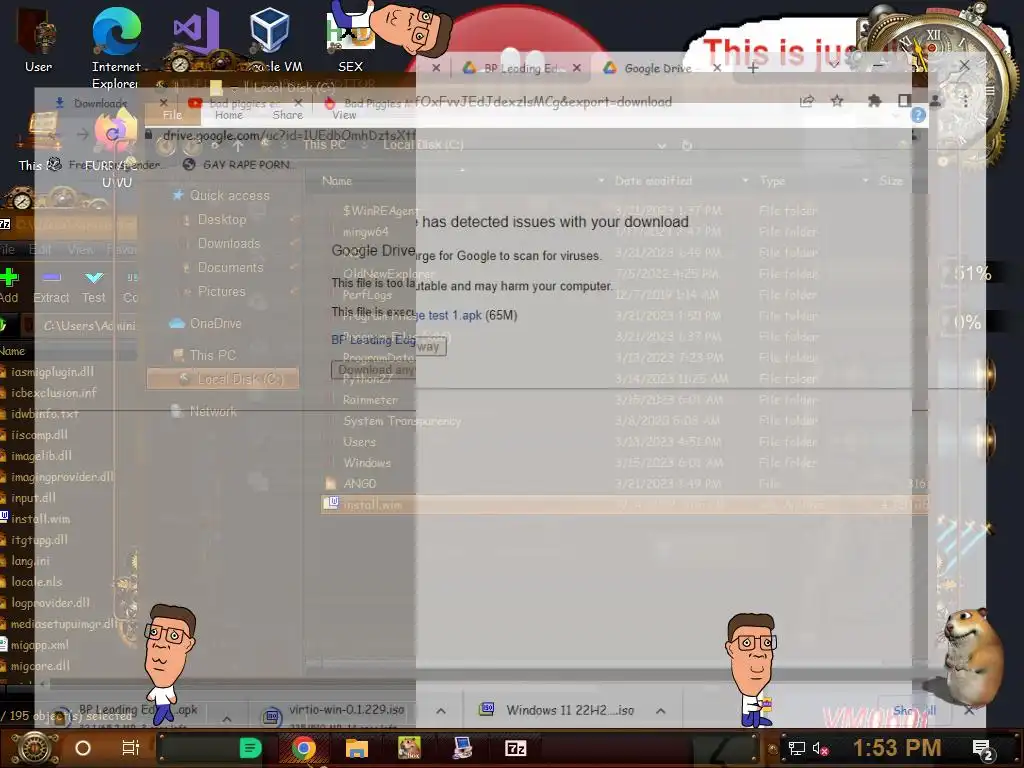Open a new Chrome tab
1024x768 pixels.
coord(752,67)
